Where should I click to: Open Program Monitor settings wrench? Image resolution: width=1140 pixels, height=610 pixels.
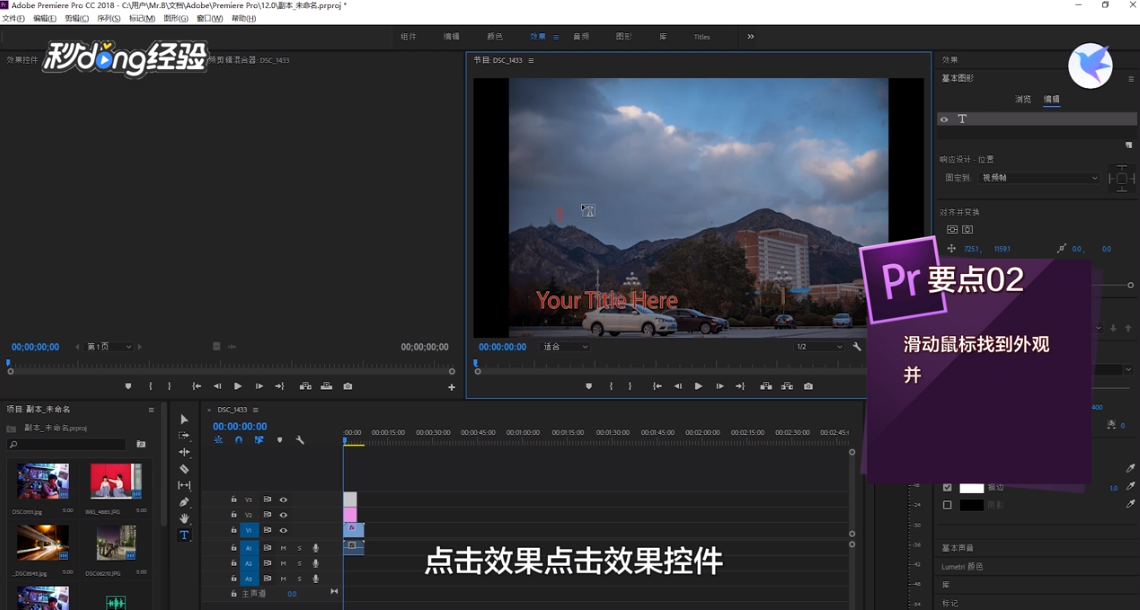click(x=857, y=347)
